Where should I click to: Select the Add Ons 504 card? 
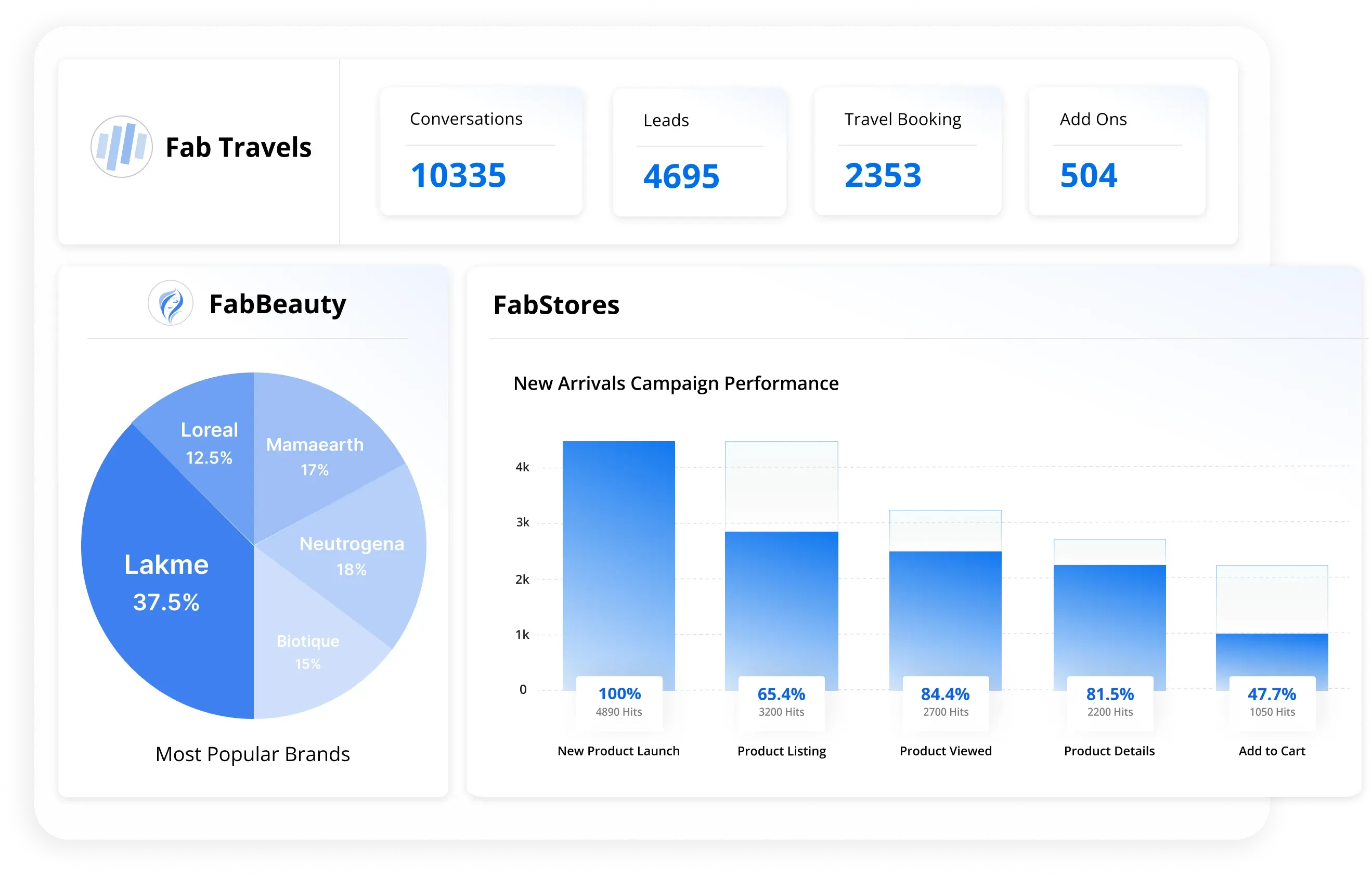pos(1116,151)
